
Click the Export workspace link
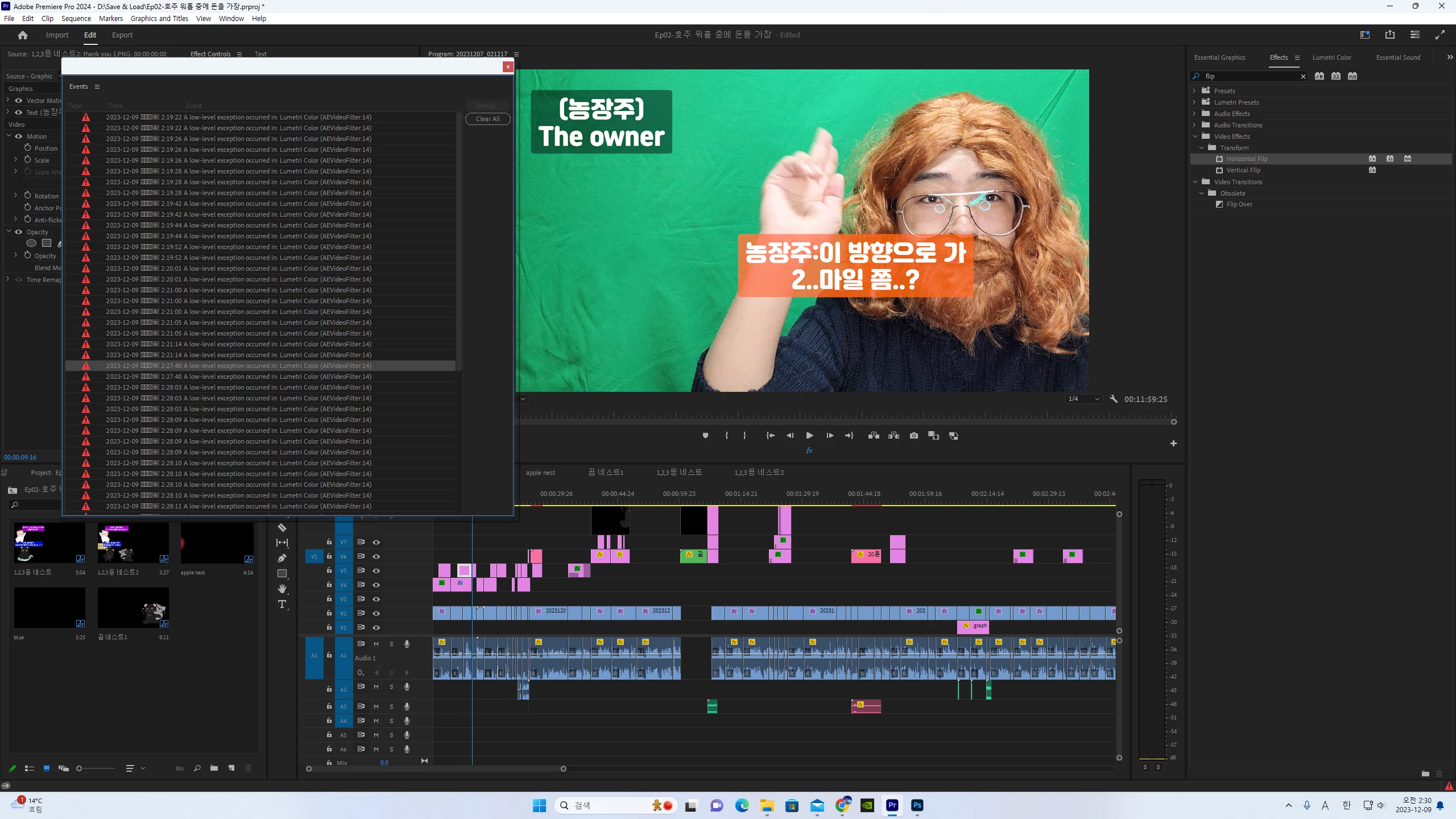[122, 35]
